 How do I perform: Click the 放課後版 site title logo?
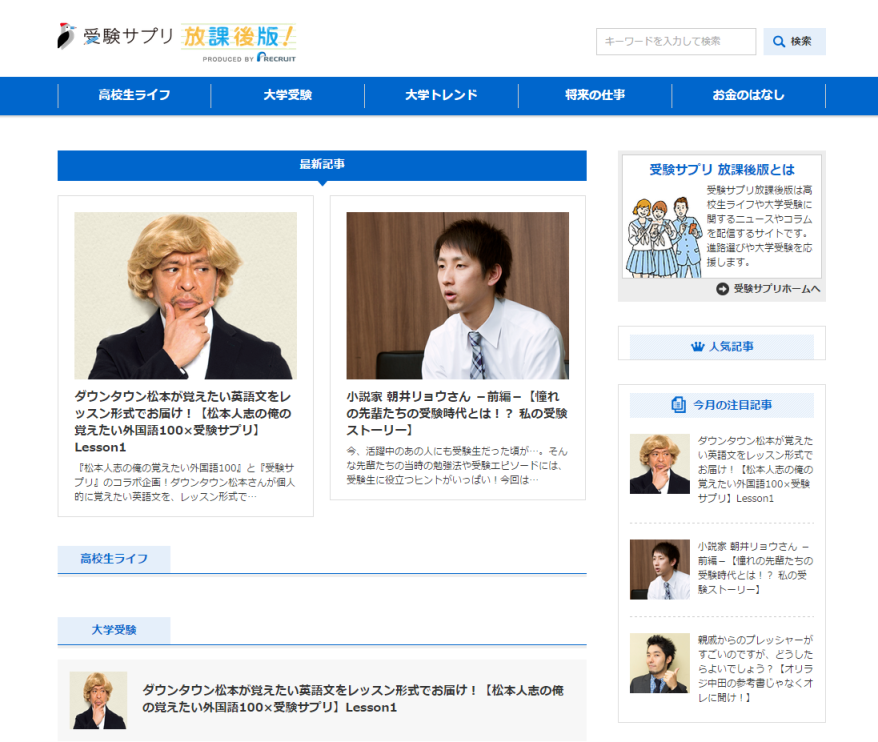(238, 39)
